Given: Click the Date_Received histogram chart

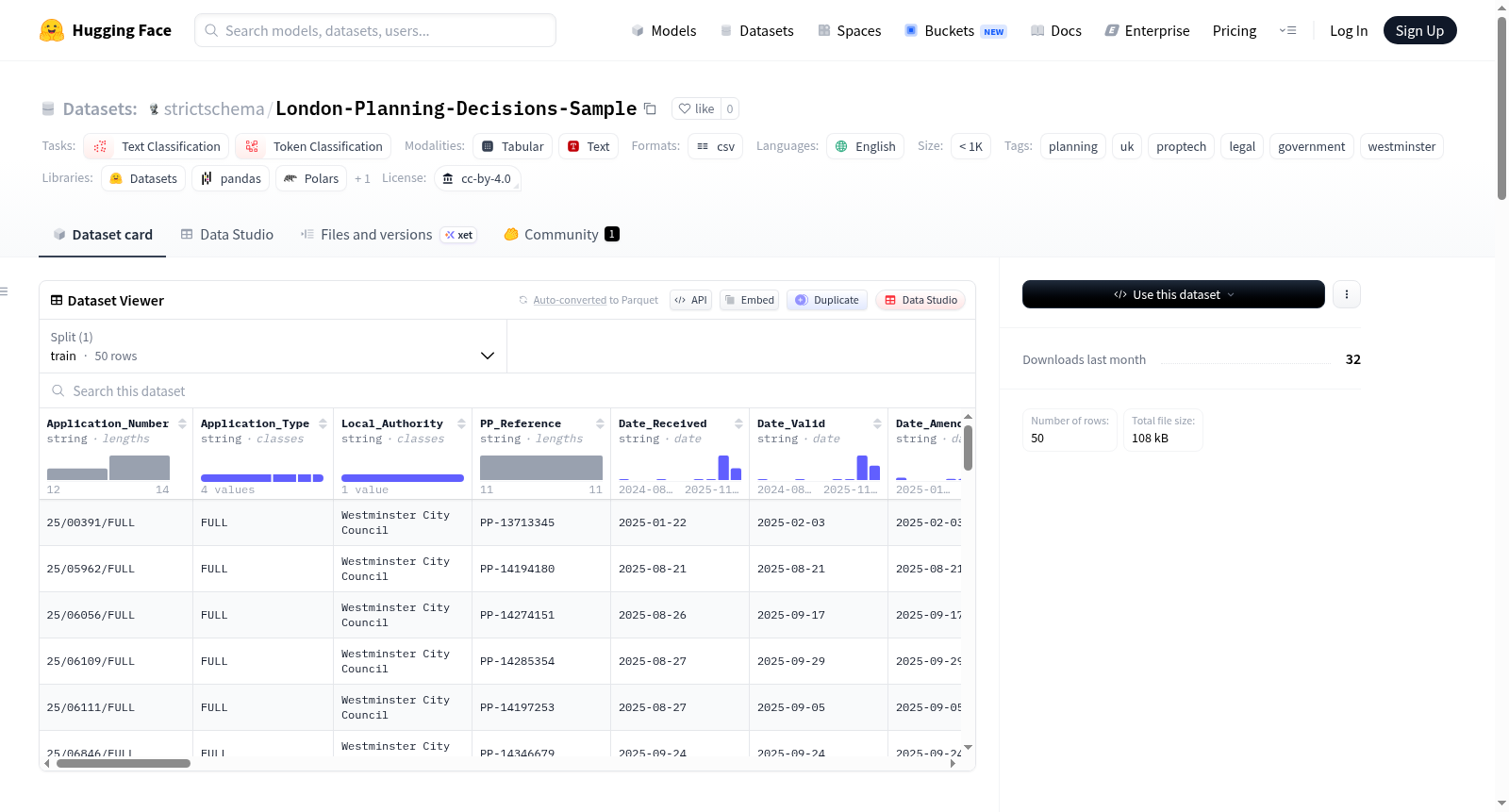Looking at the screenshot, I should pyautogui.click(x=680, y=467).
